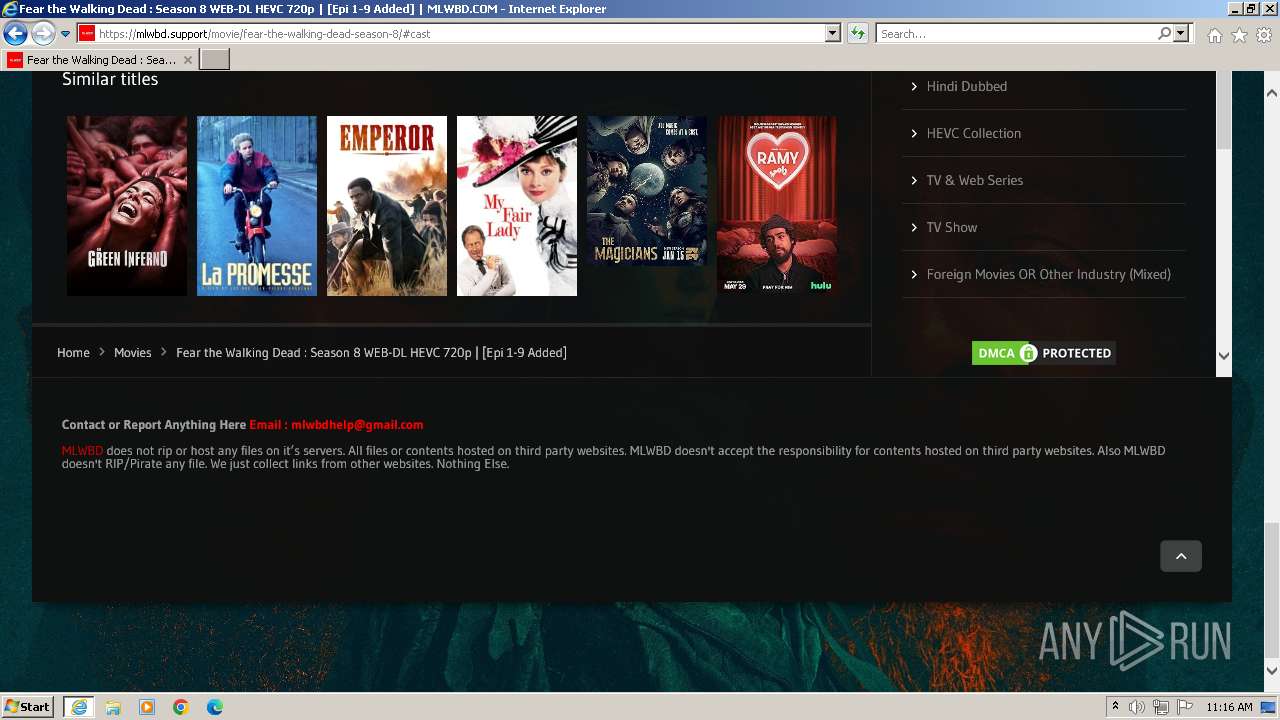Image resolution: width=1280 pixels, height=720 pixels.
Task: Click the magnifier search icon
Action: pyautogui.click(x=1164, y=33)
